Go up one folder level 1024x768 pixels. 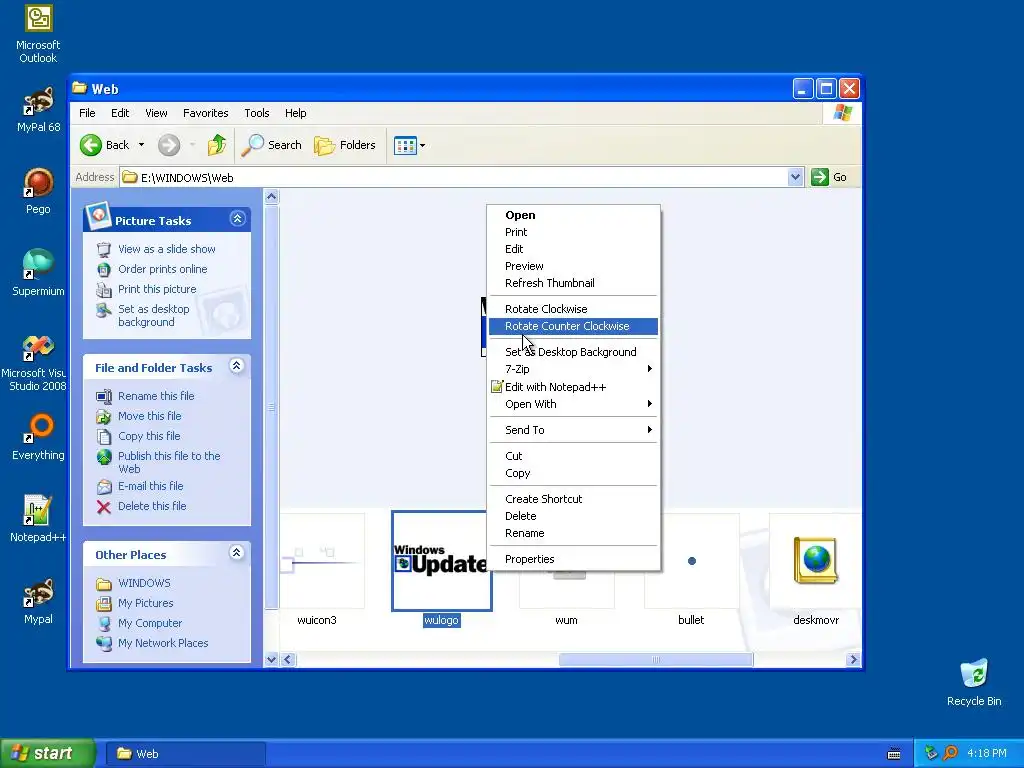217,145
